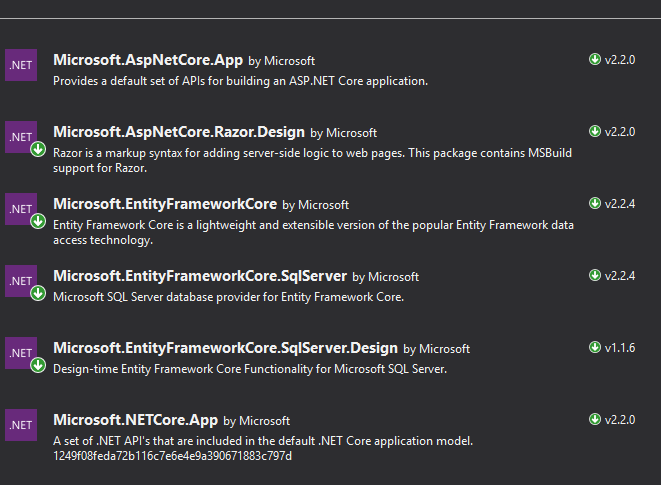Click update badge on EntityFrameworkCore.SqlServer package icon
The image size is (661, 485).
click(38, 293)
